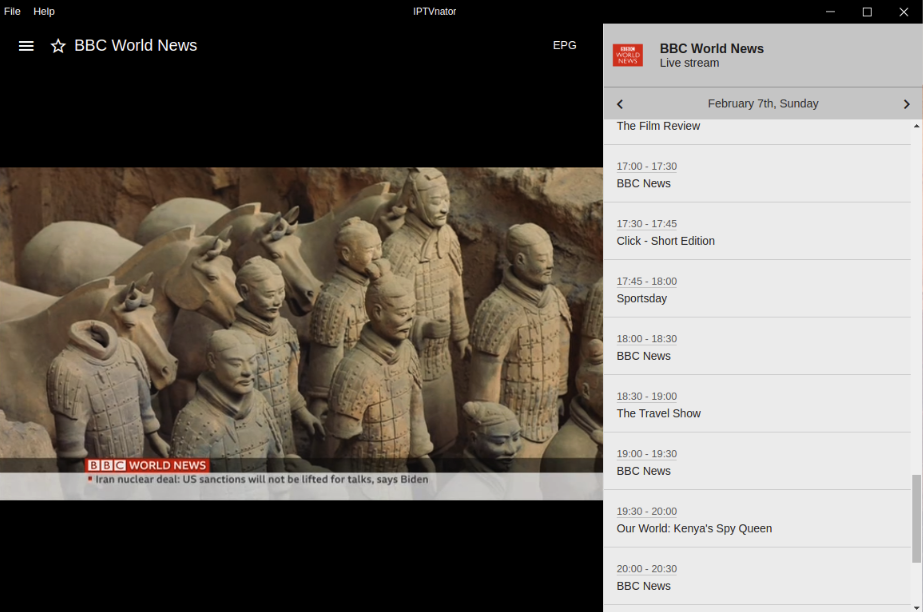Select The Travel Show program

[x=757, y=404]
